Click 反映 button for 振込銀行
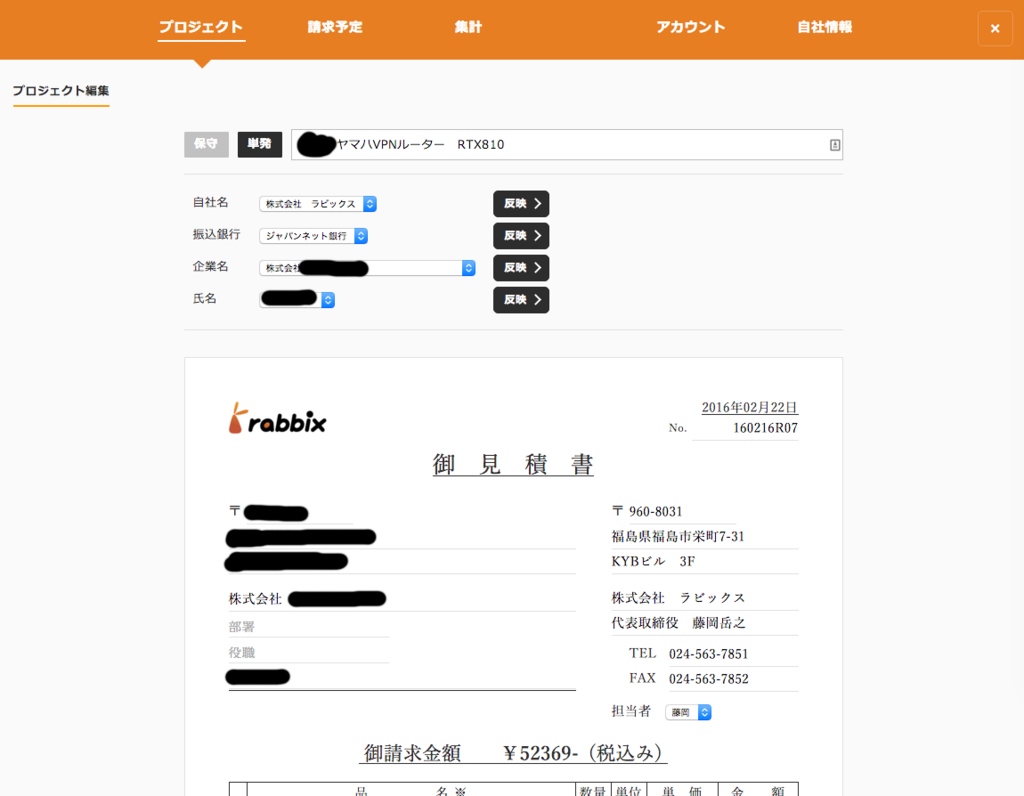The height and width of the screenshot is (796, 1024). coord(521,236)
